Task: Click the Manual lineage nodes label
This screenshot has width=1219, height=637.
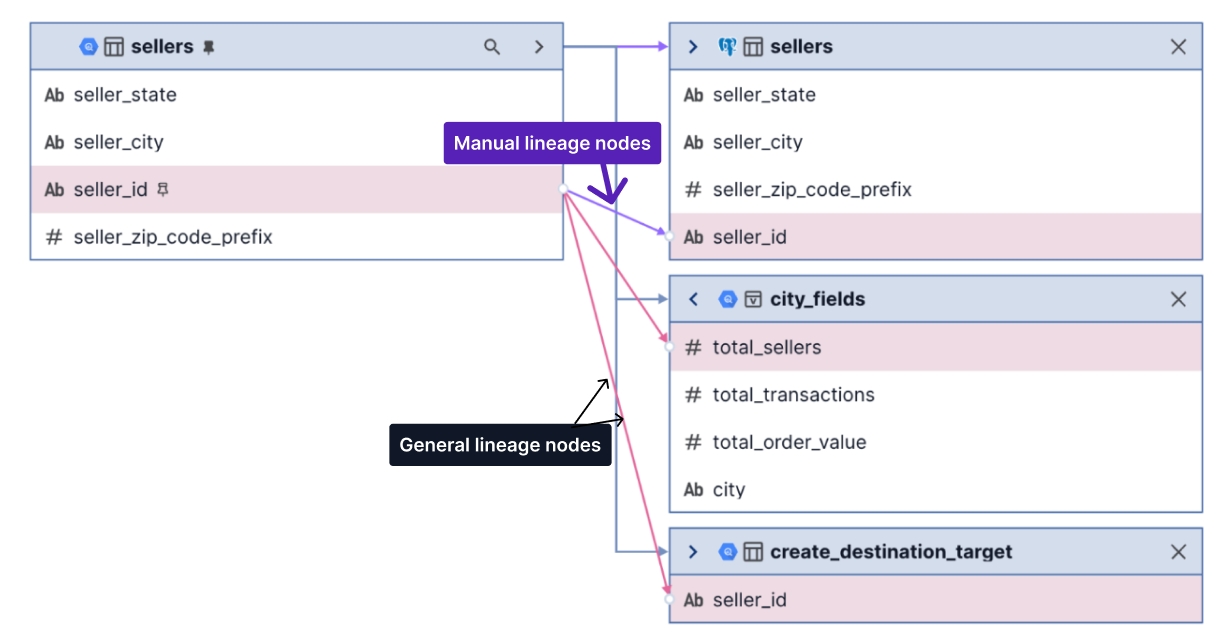Action: click(552, 143)
